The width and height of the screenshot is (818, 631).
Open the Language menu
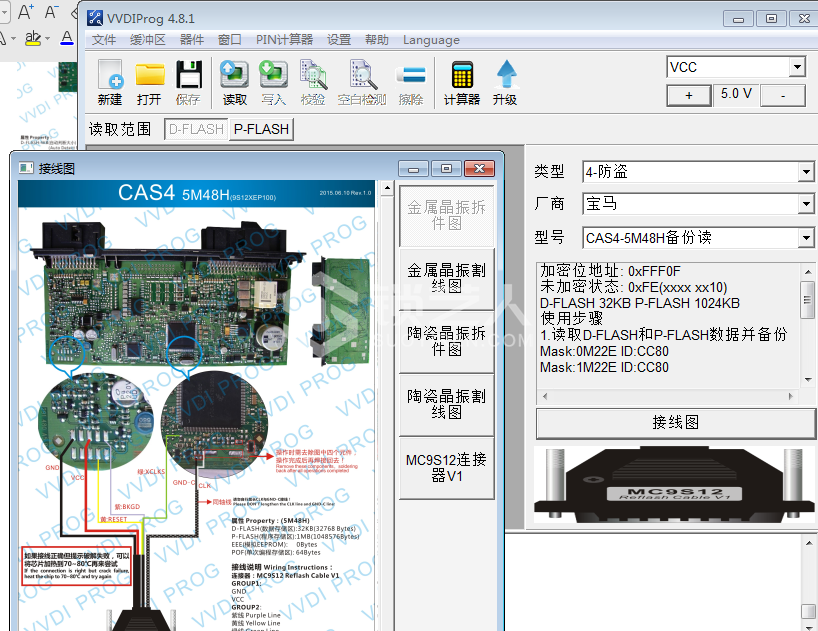pyautogui.click(x=431, y=40)
